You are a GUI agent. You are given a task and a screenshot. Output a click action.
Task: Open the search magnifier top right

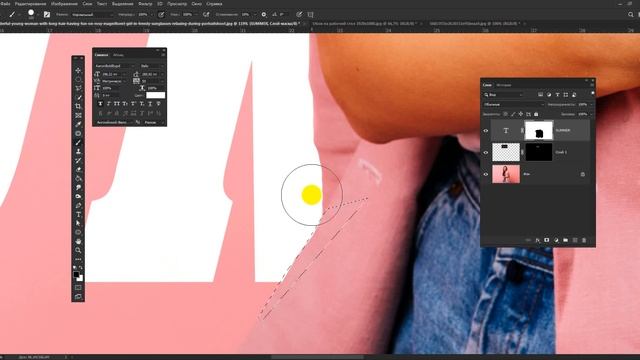tap(631, 14)
